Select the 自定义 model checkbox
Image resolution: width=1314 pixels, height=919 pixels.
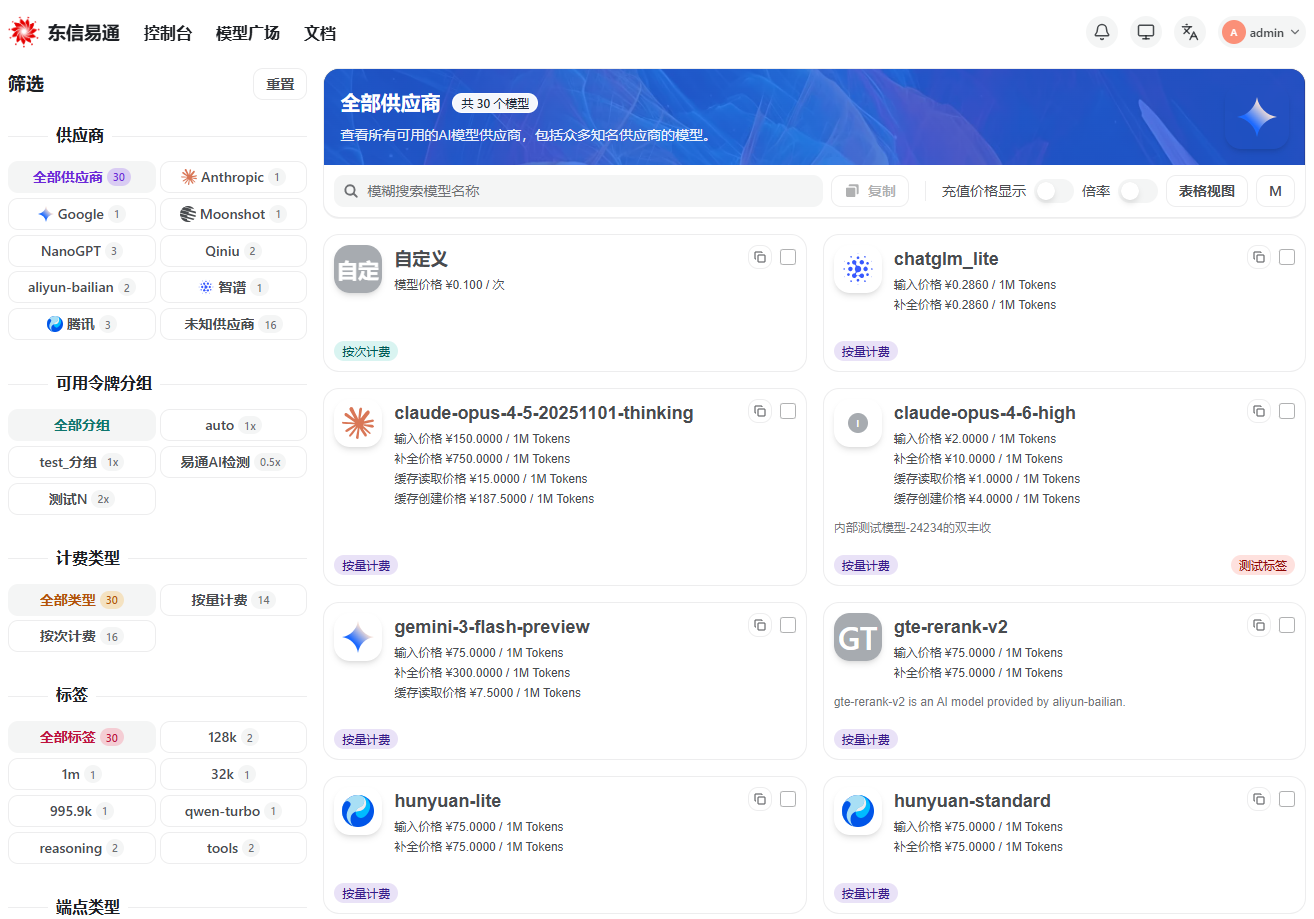(788, 257)
